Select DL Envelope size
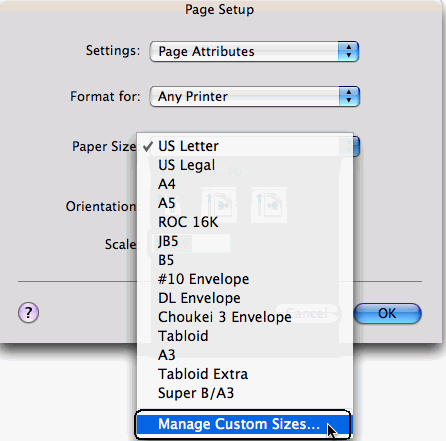This screenshot has width=446, height=441. [x=245, y=298]
